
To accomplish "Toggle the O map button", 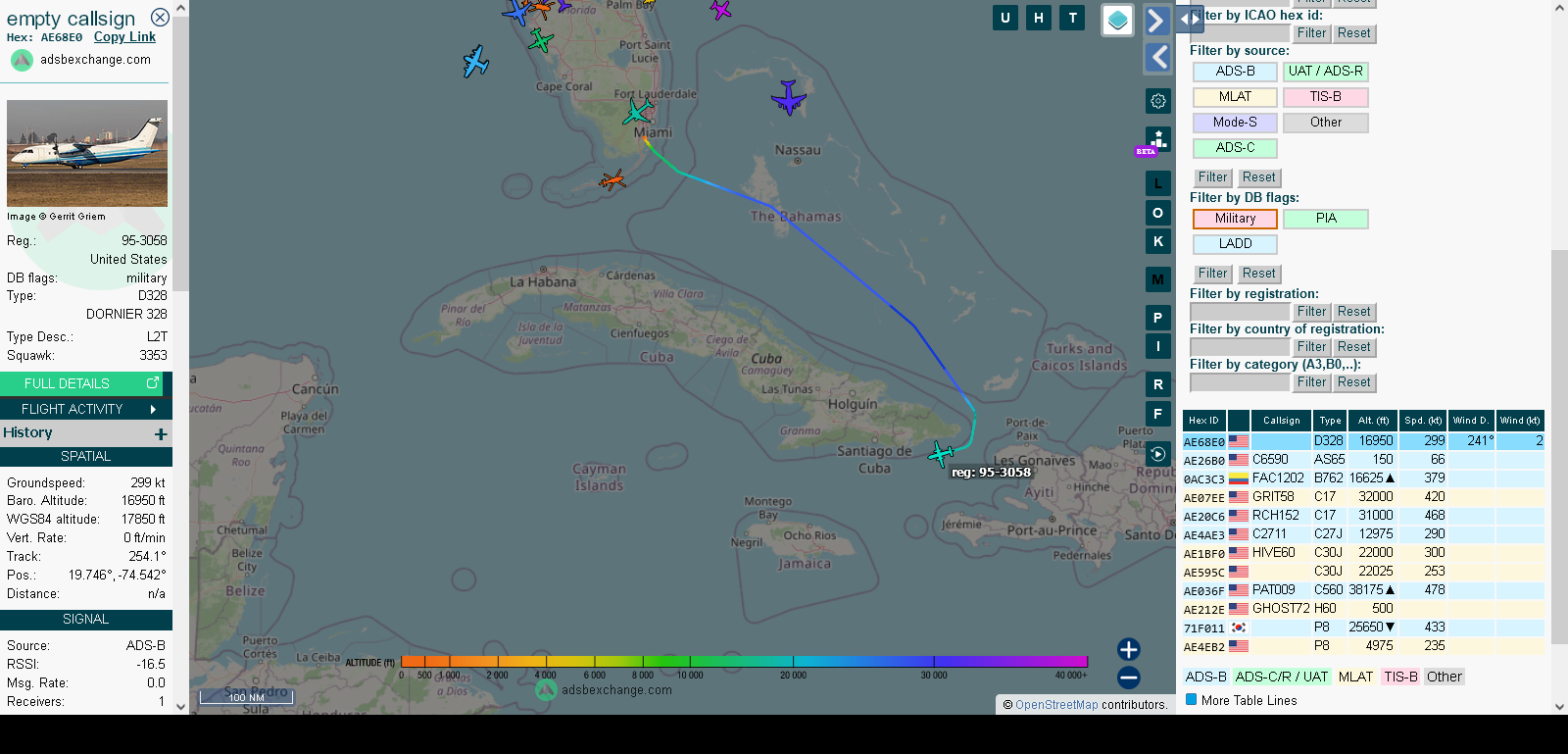I will click(1158, 213).
